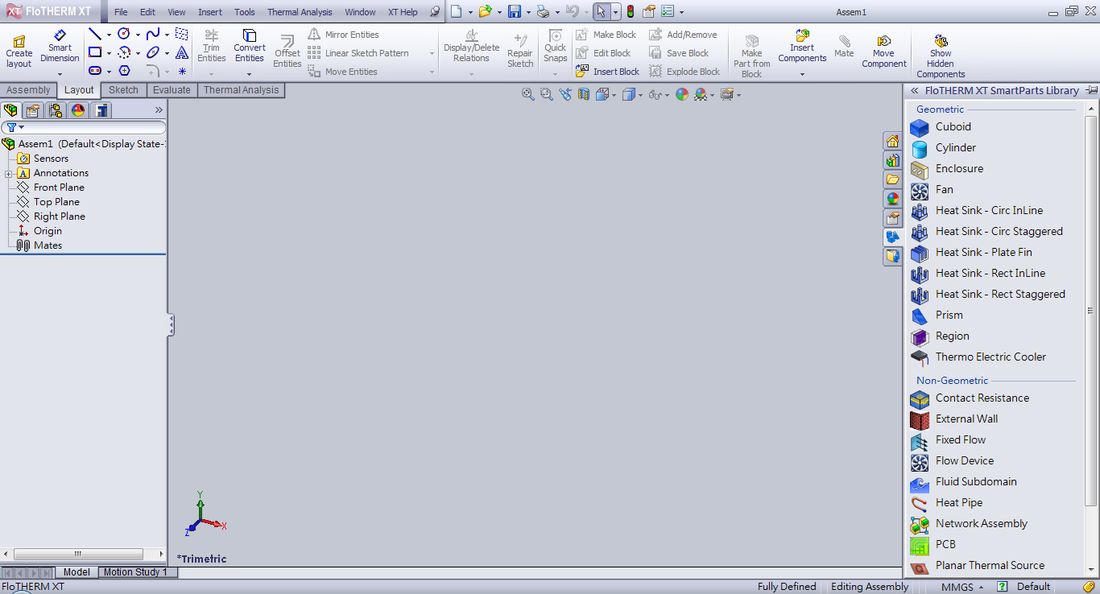This screenshot has height=594, width=1100.
Task: Select the Move Component tool
Action: pyautogui.click(x=884, y=52)
